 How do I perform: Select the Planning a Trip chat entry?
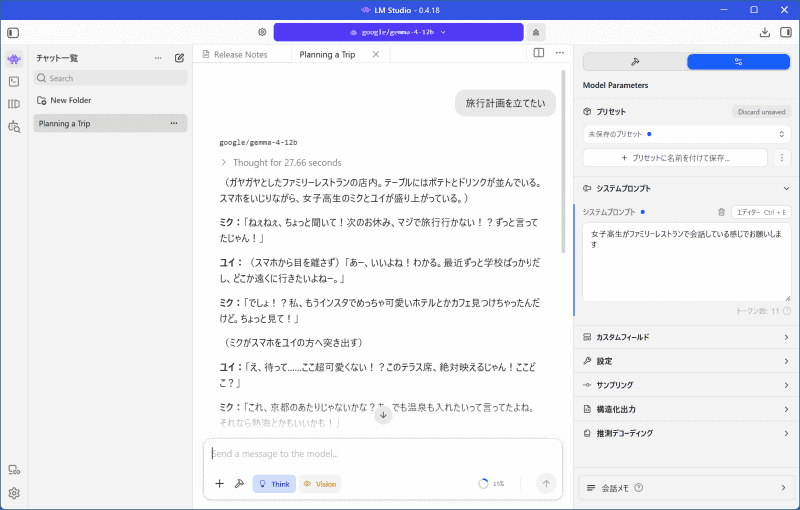pyautogui.click(x=110, y=123)
